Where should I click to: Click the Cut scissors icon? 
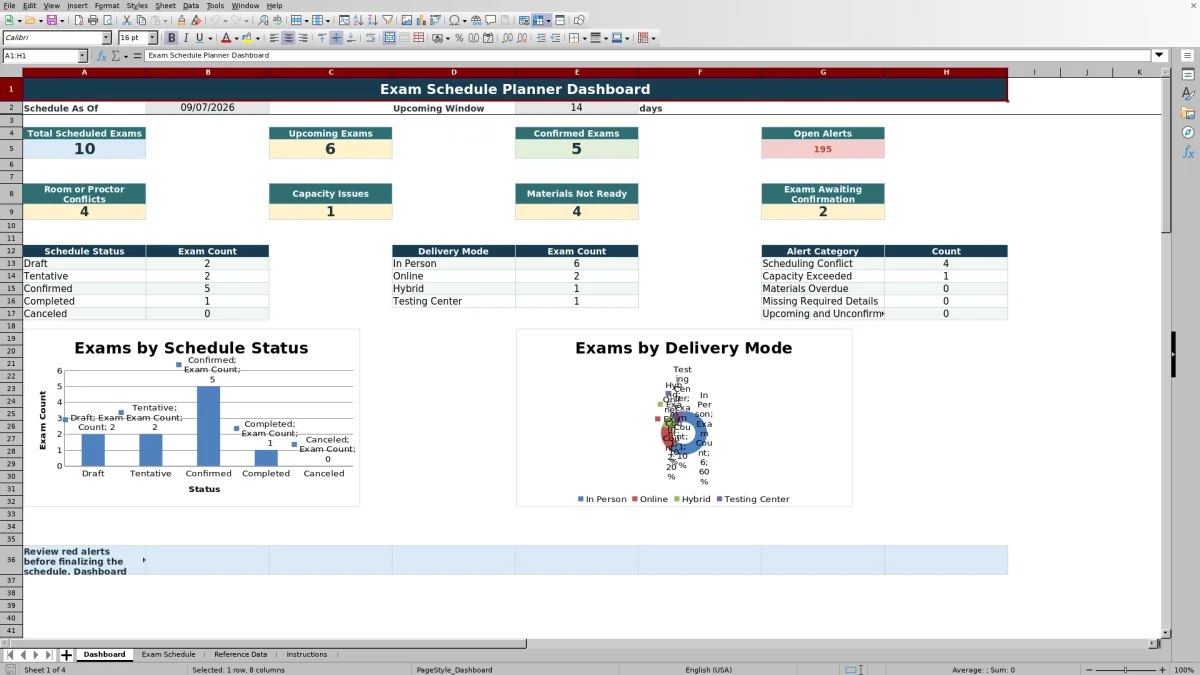[127, 20]
